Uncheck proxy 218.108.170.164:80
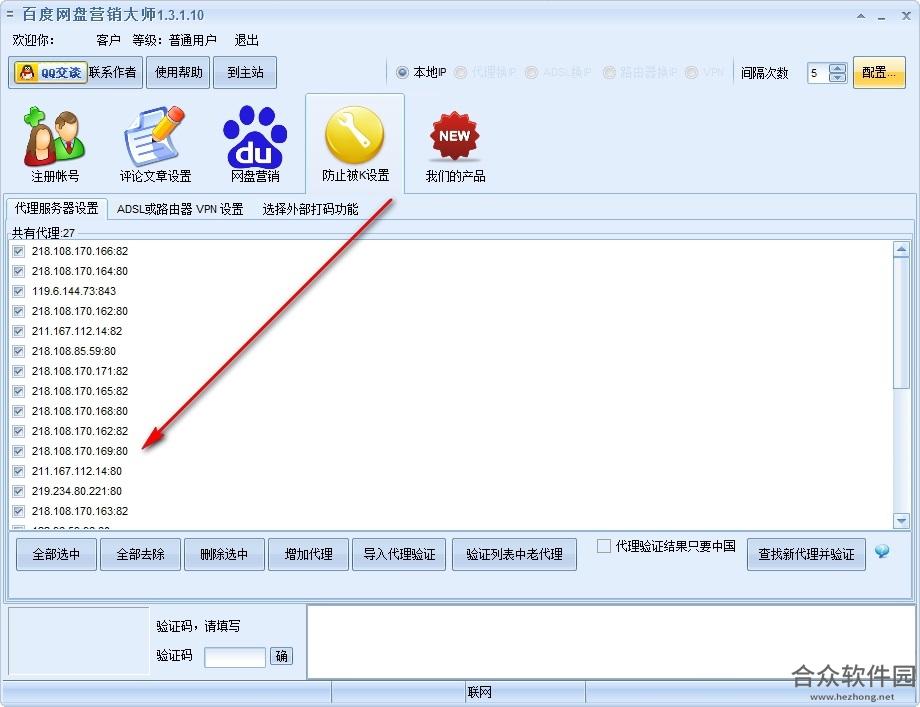920x707 pixels. [19, 271]
